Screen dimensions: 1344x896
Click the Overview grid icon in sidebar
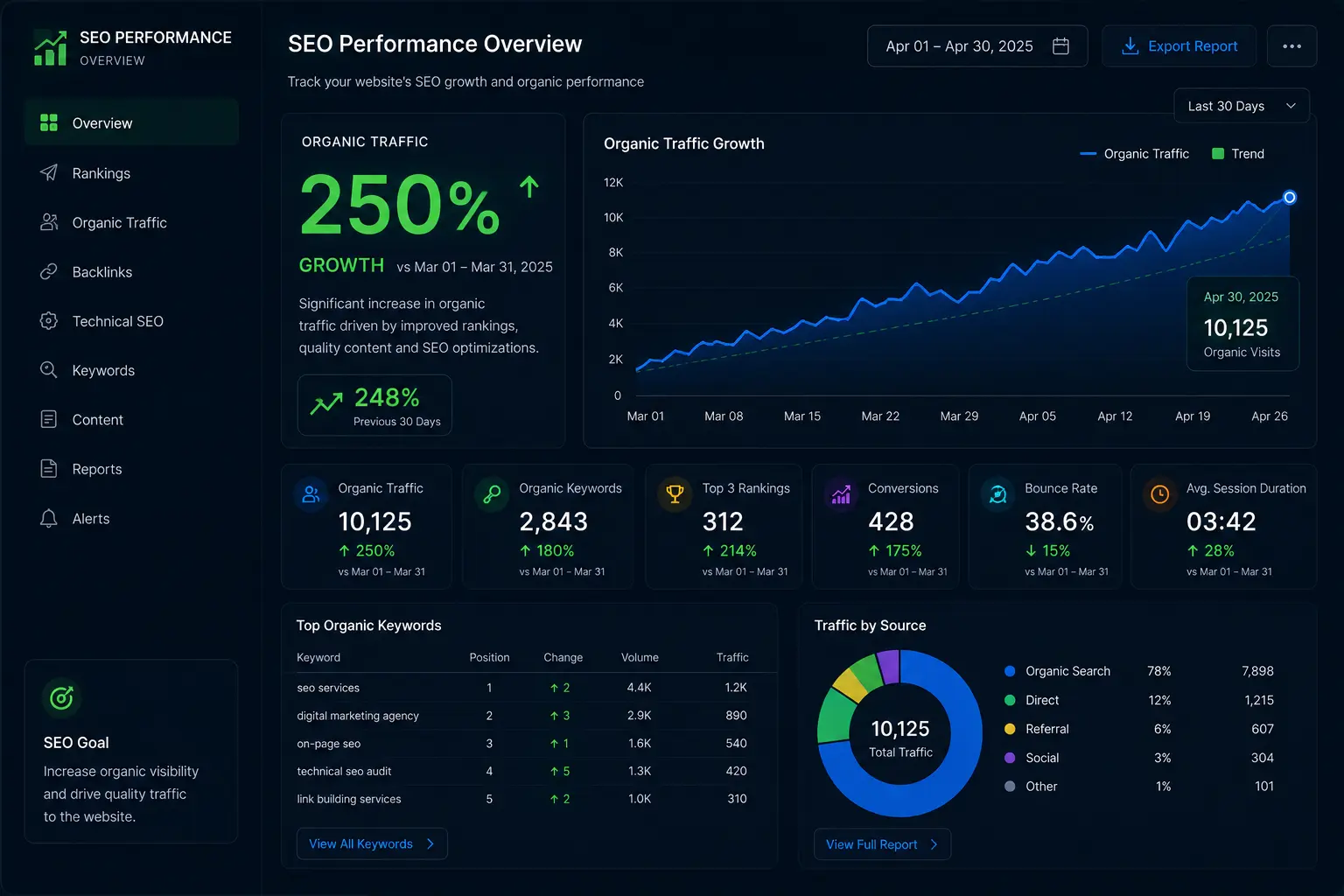49,122
